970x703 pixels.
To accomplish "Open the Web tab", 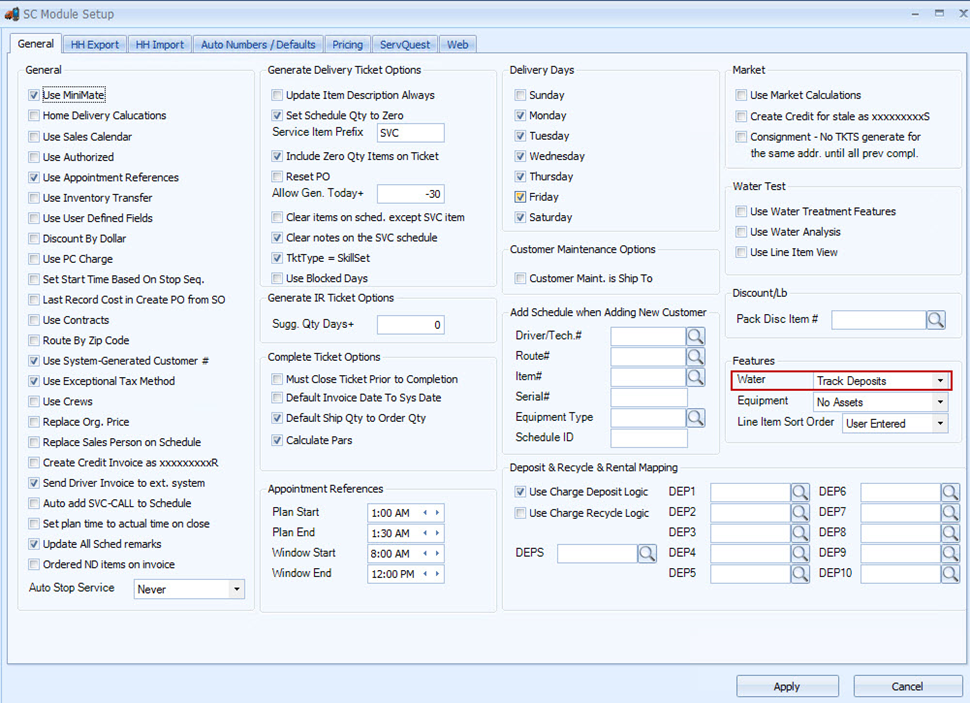I will 458,45.
